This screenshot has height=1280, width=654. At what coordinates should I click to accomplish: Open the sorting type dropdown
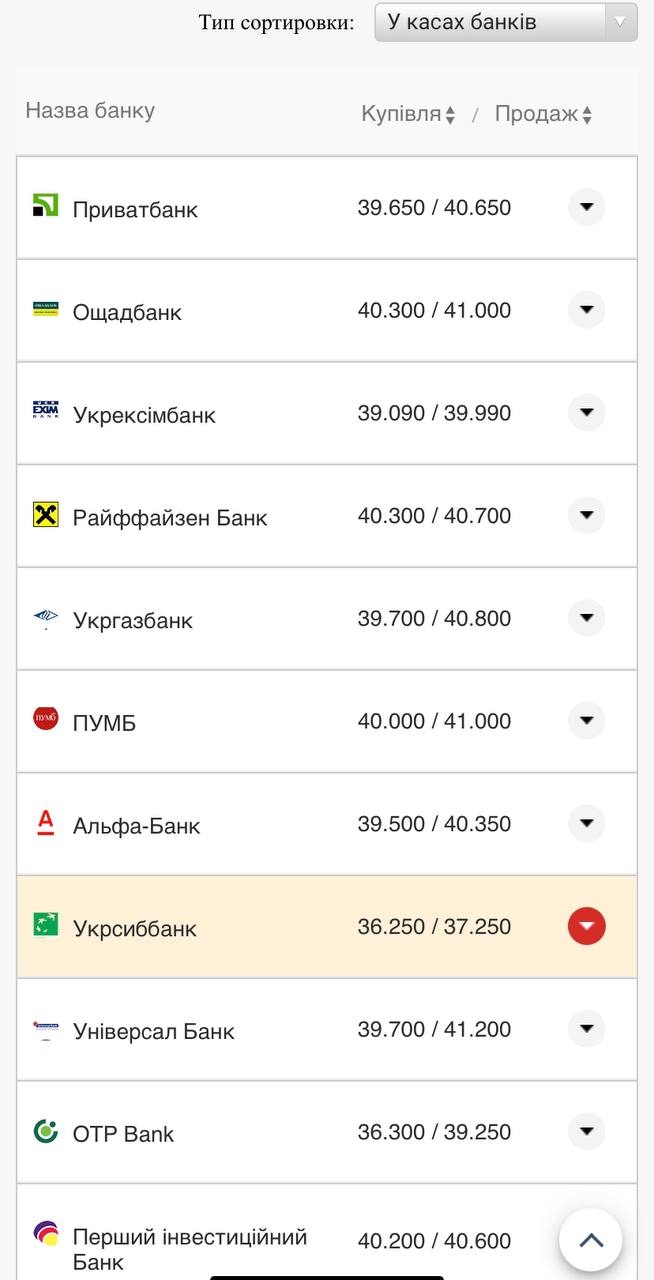tap(505, 22)
